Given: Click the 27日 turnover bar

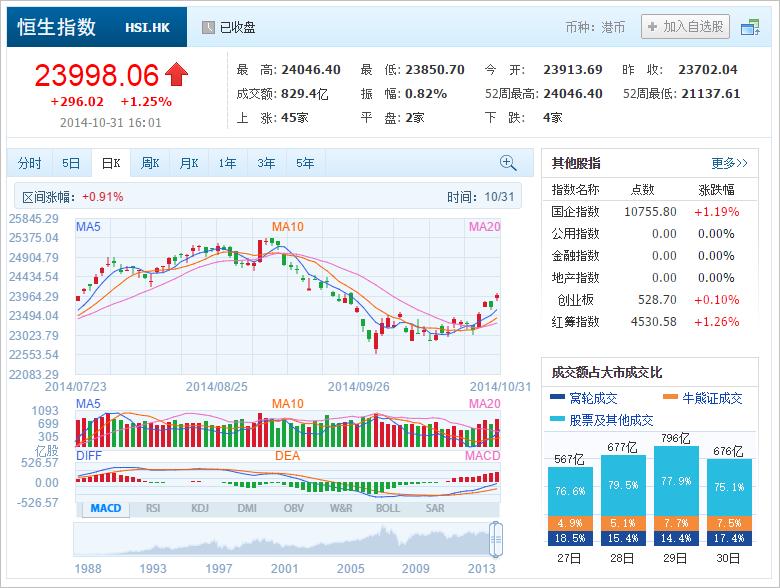Looking at the screenshot, I should coord(570,506).
